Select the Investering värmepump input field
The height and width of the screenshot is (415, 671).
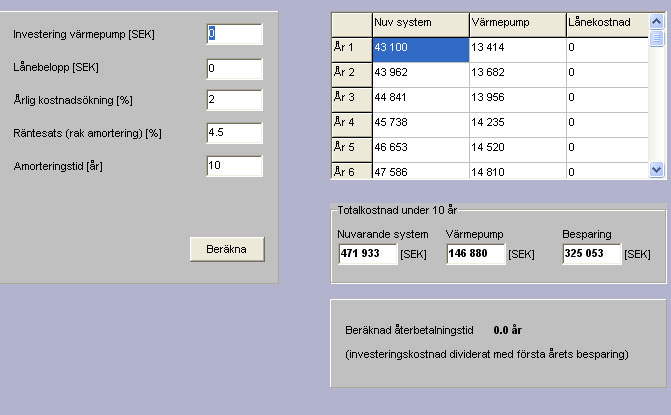233,35
